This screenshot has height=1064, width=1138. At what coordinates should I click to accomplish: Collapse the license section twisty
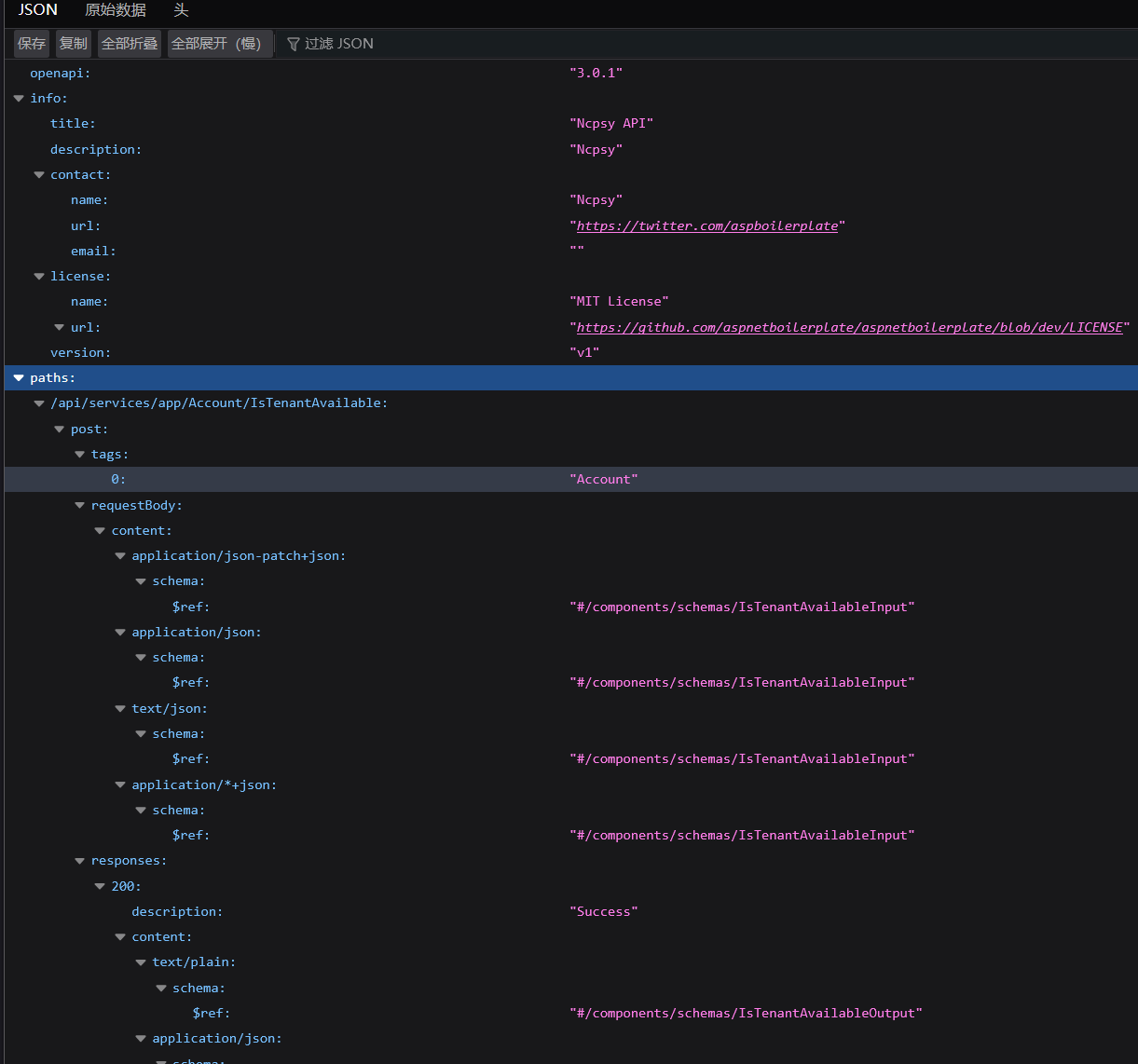[39, 277]
